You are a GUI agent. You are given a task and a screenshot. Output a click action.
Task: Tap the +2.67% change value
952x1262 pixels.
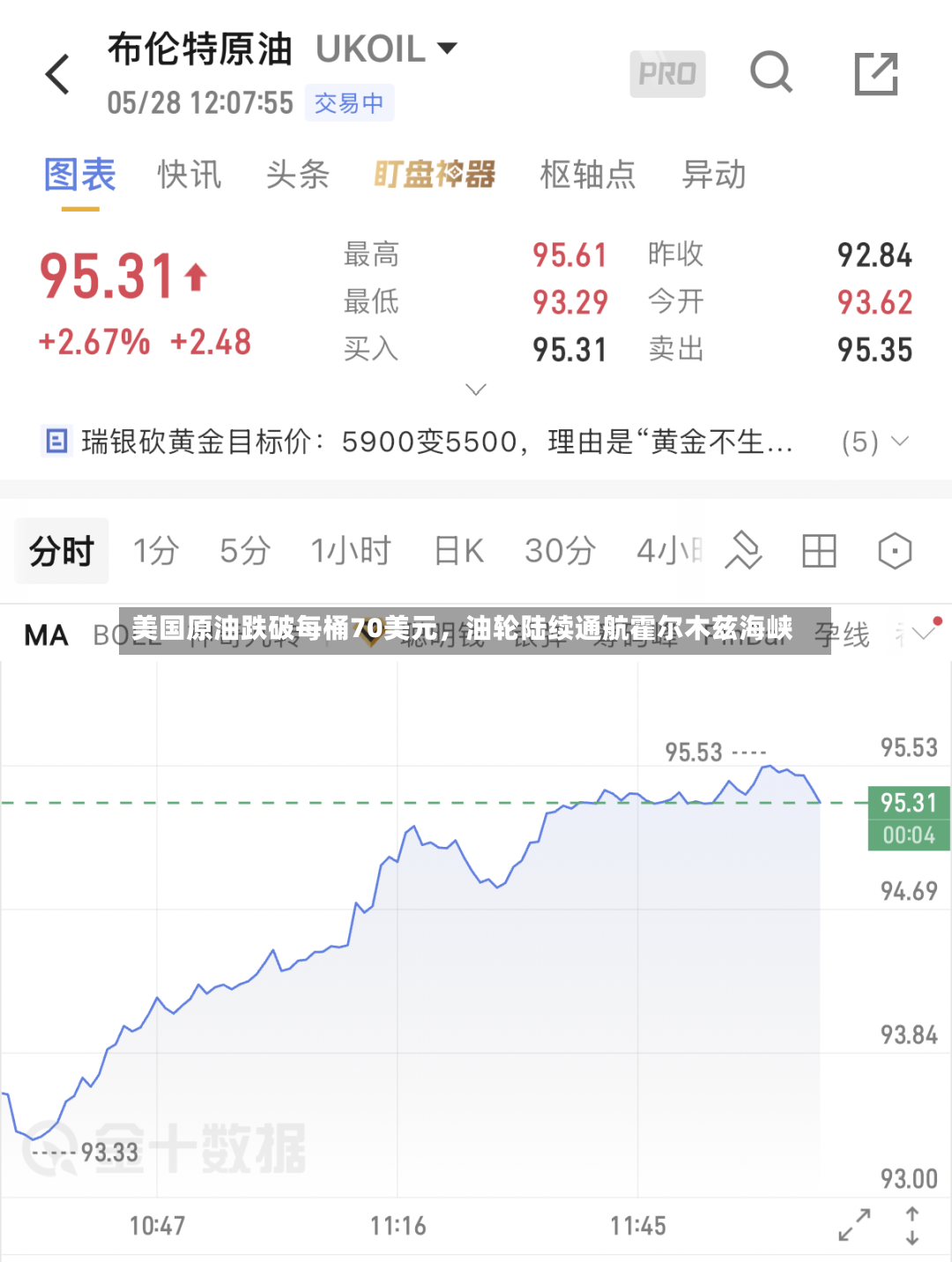(x=94, y=342)
